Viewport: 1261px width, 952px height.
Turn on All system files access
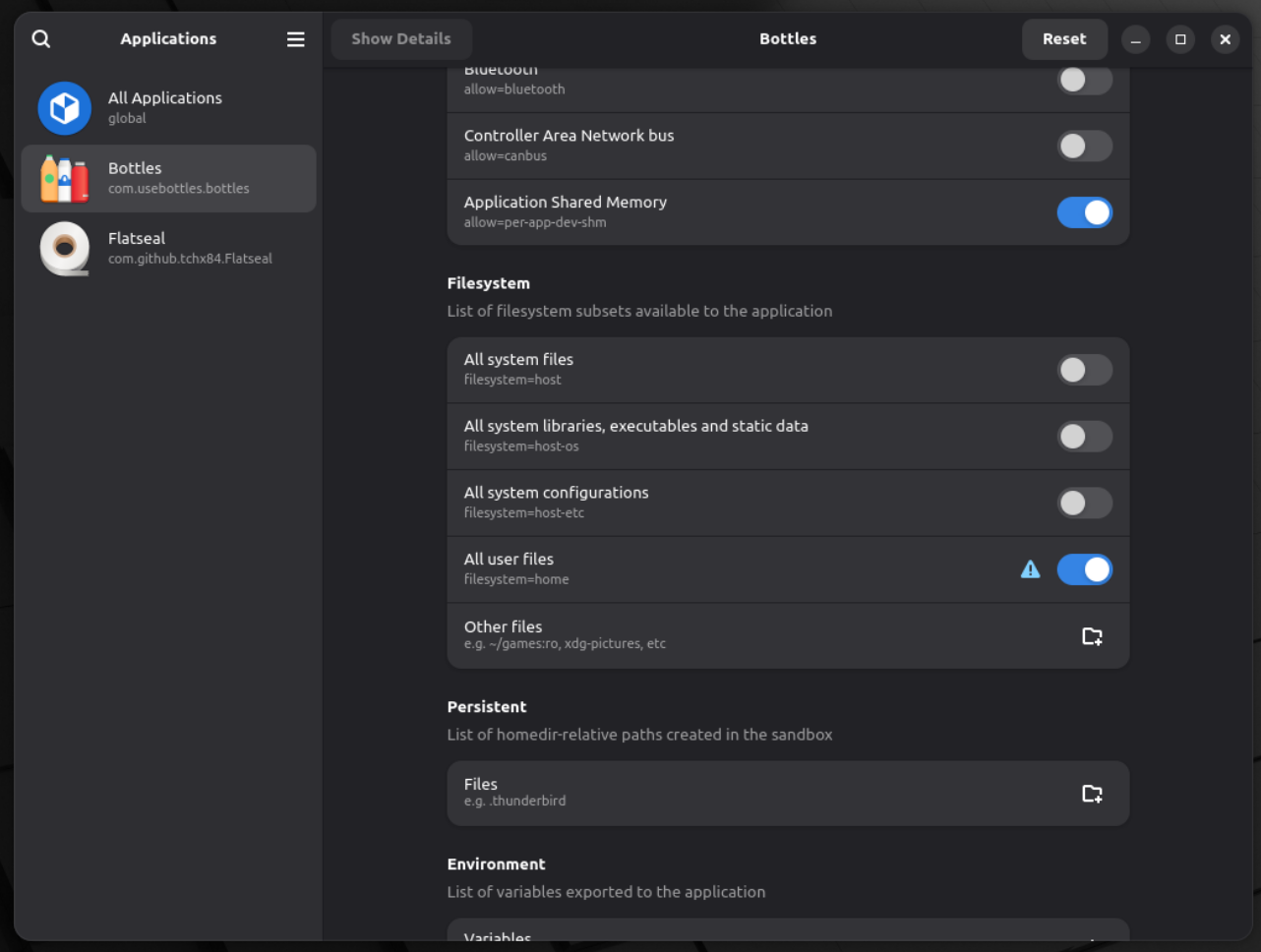point(1084,370)
